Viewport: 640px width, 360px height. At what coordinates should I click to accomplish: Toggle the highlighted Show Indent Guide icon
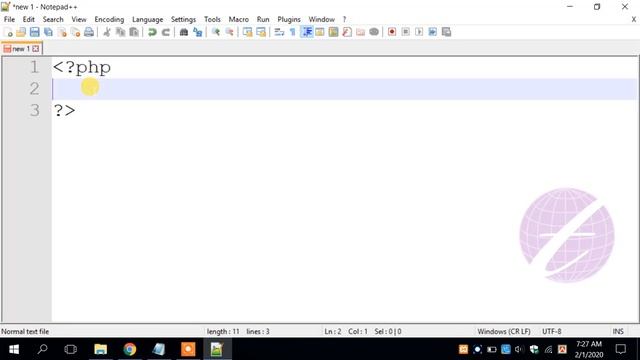307,32
